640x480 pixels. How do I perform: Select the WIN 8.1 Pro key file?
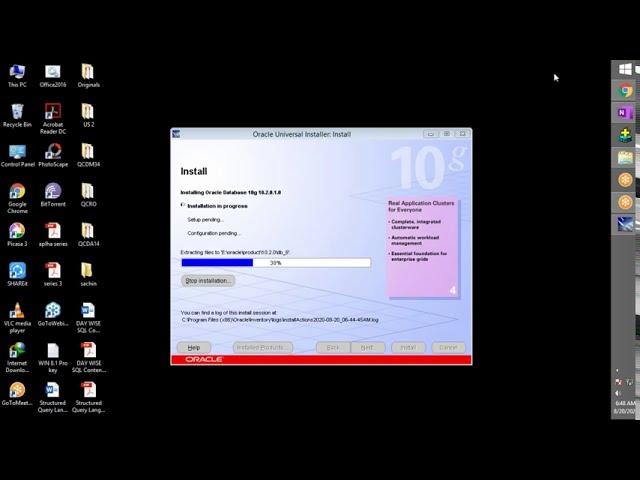click(x=53, y=358)
